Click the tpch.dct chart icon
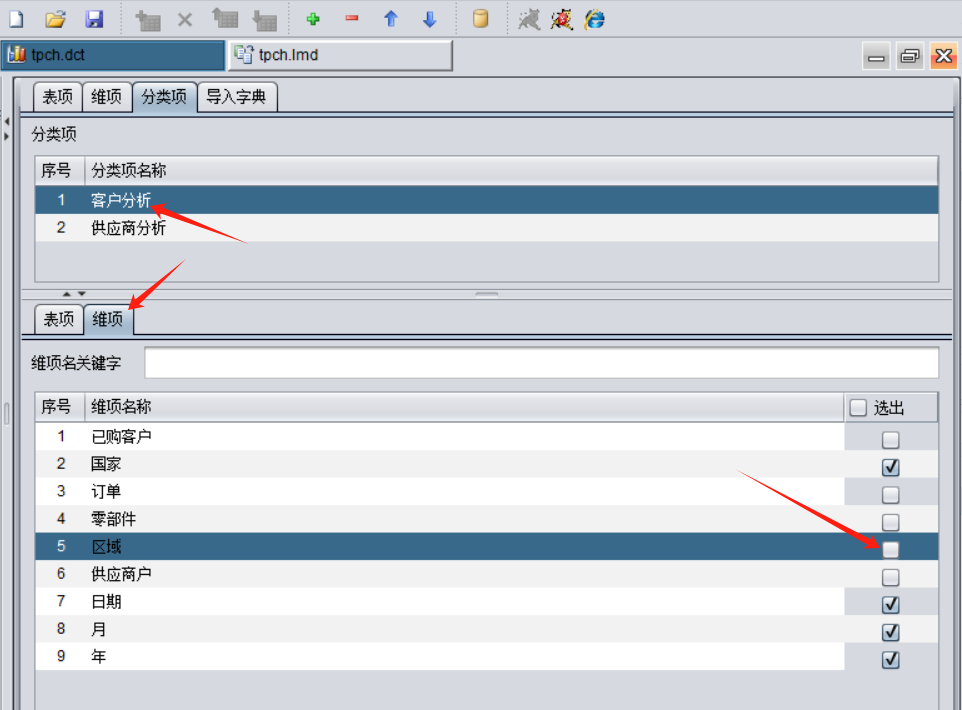This screenshot has height=710, width=962. [17, 55]
